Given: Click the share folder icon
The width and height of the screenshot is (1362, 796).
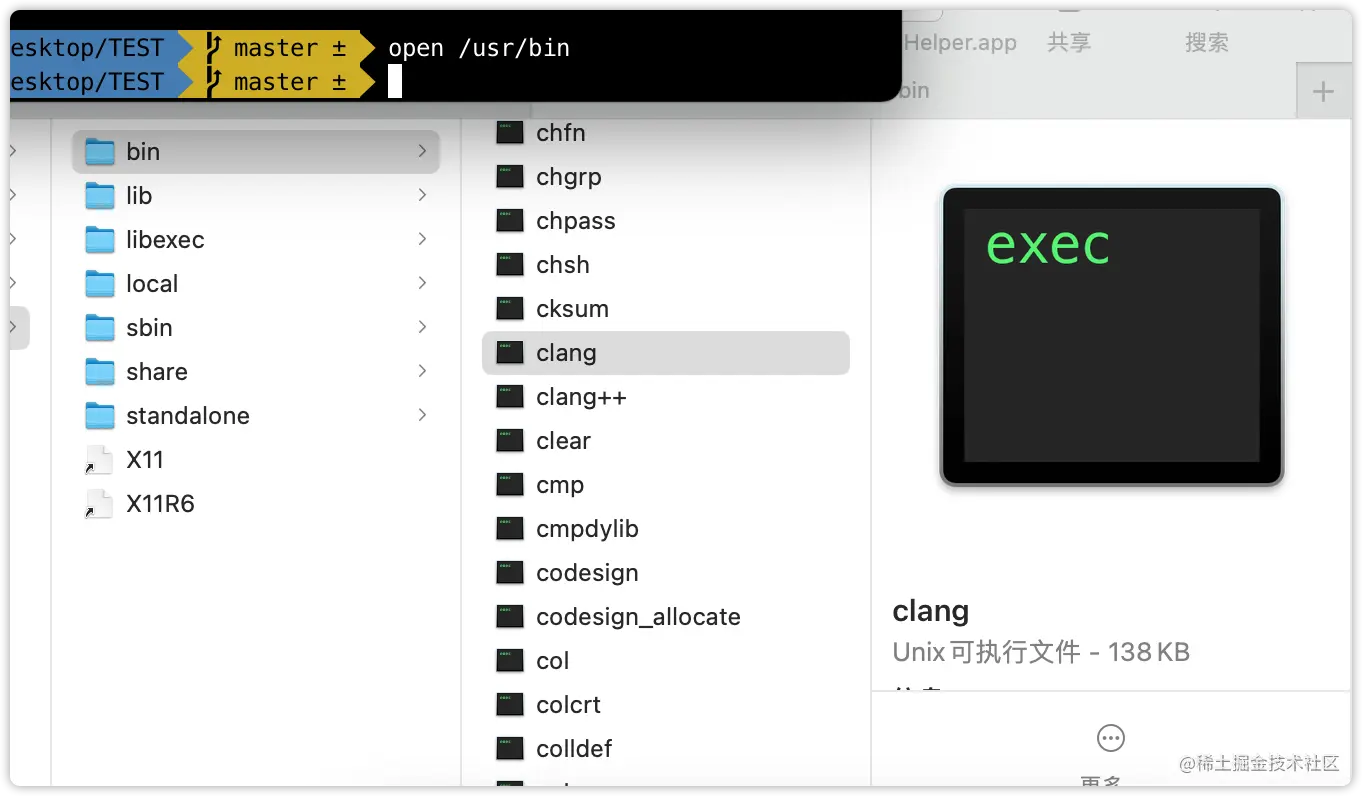Looking at the screenshot, I should (x=100, y=372).
